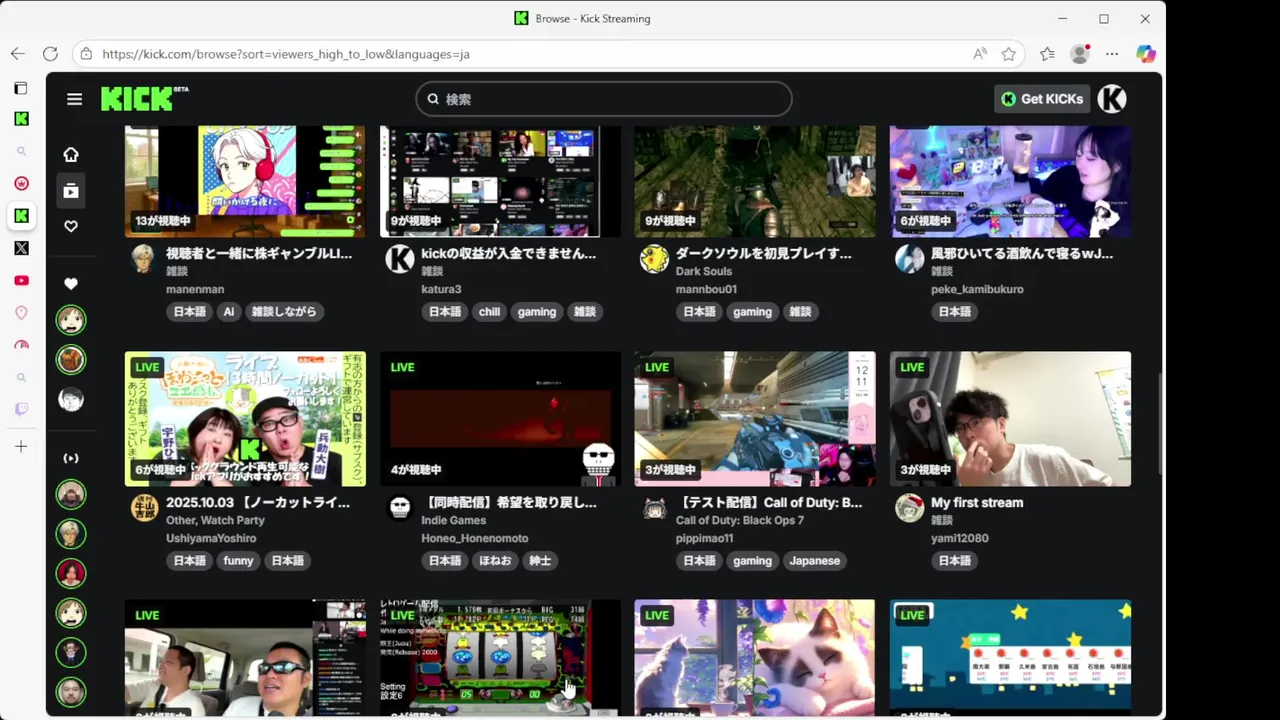Open the My first stream thumbnail
Viewport: 1280px width, 720px height.
(x=1010, y=419)
